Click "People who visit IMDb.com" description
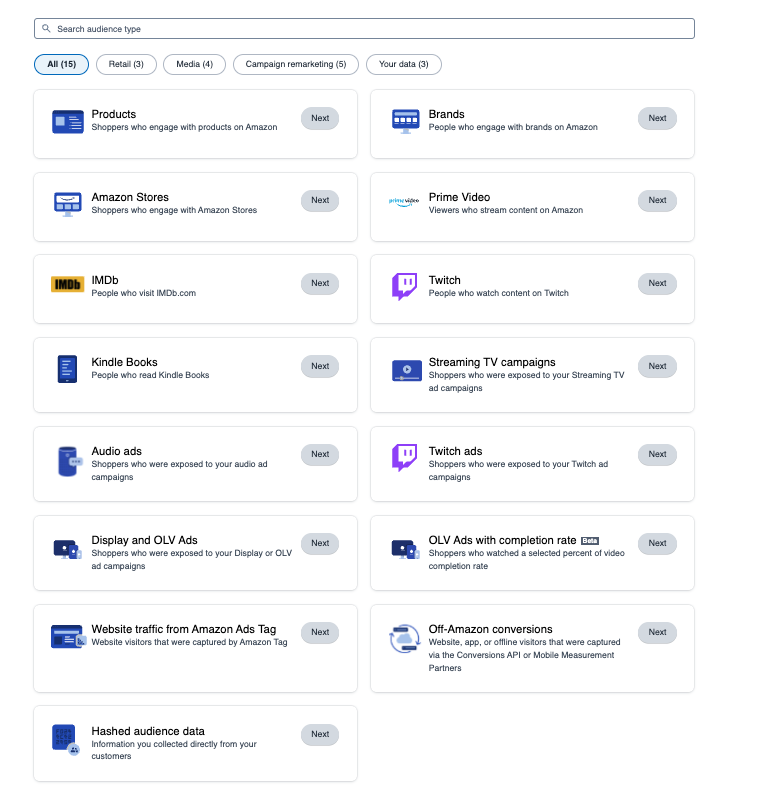Image resolution: width=766 pixels, height=796 pixels. 144,293
